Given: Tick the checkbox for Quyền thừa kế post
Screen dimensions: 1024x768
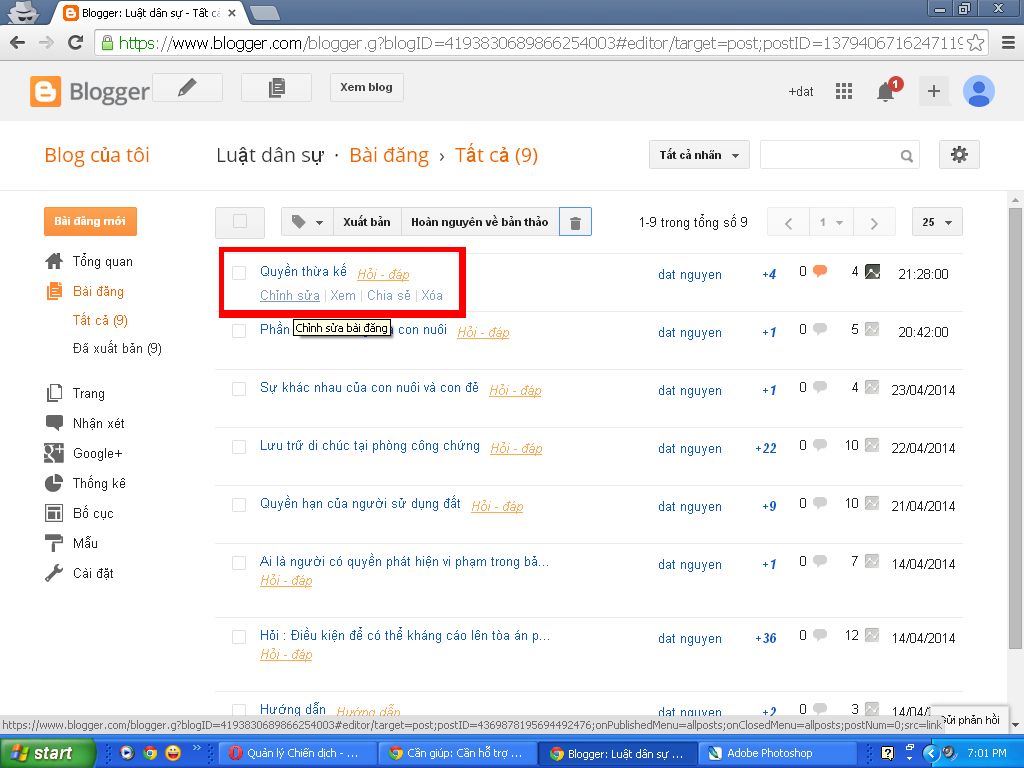Looking at the screenshot, I should point(239,273).
